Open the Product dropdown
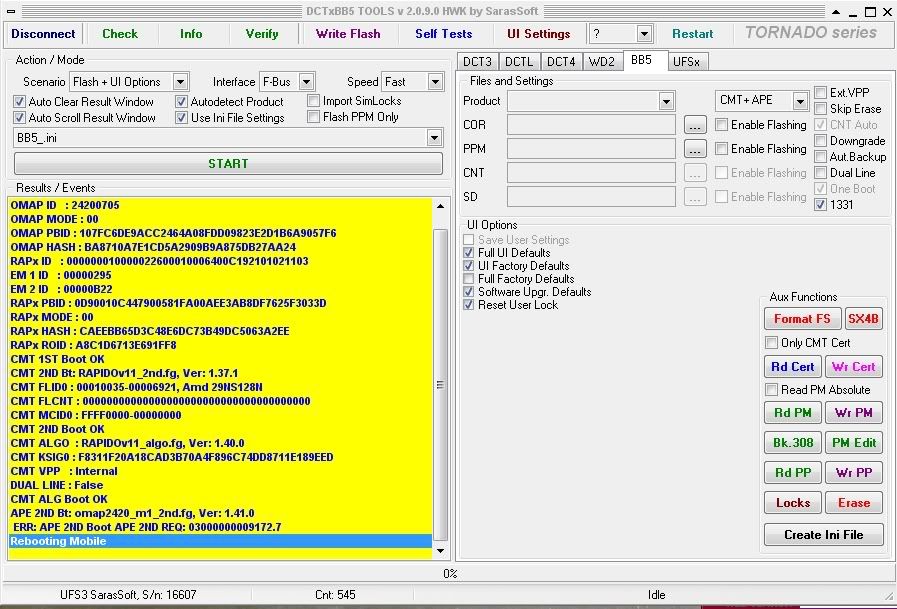 (666, 101)
